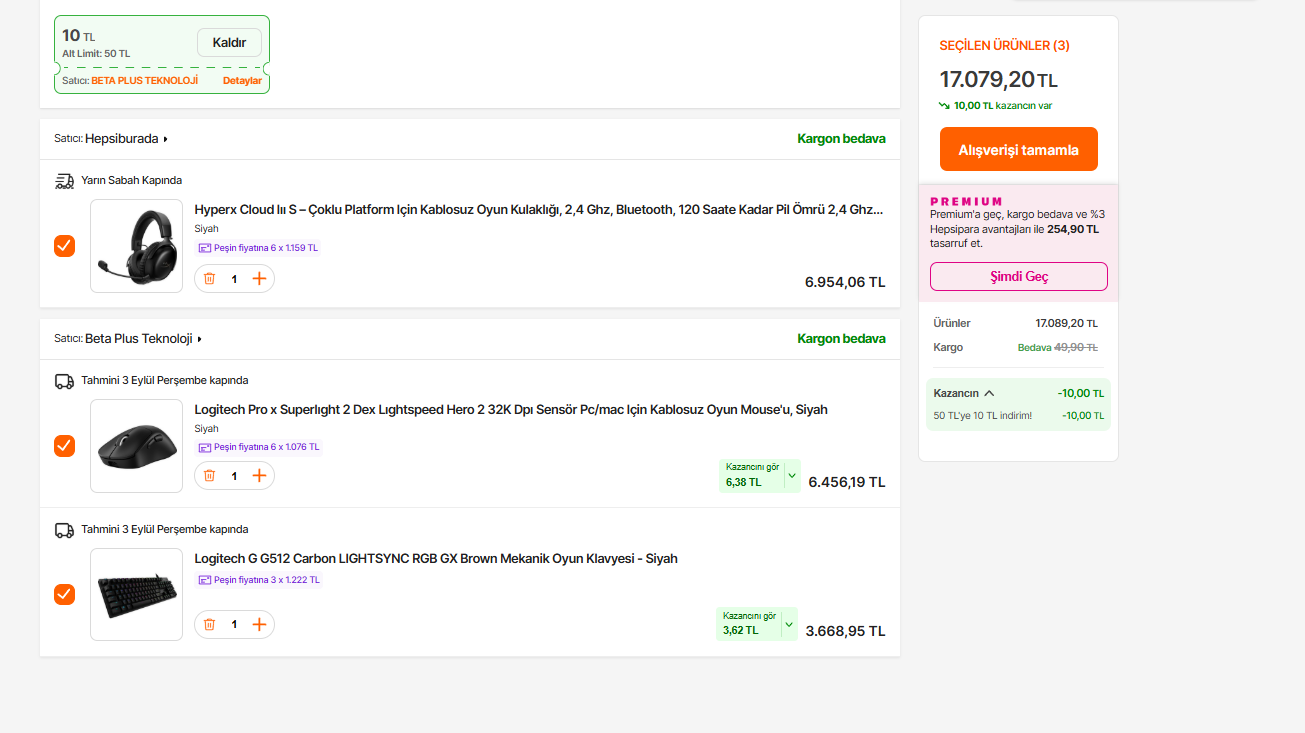The height and width of the screenshot is (733, 1305).
Task: Open the Logitech G512 keyboard thumbnail
Action: click(x=137, y=595)
